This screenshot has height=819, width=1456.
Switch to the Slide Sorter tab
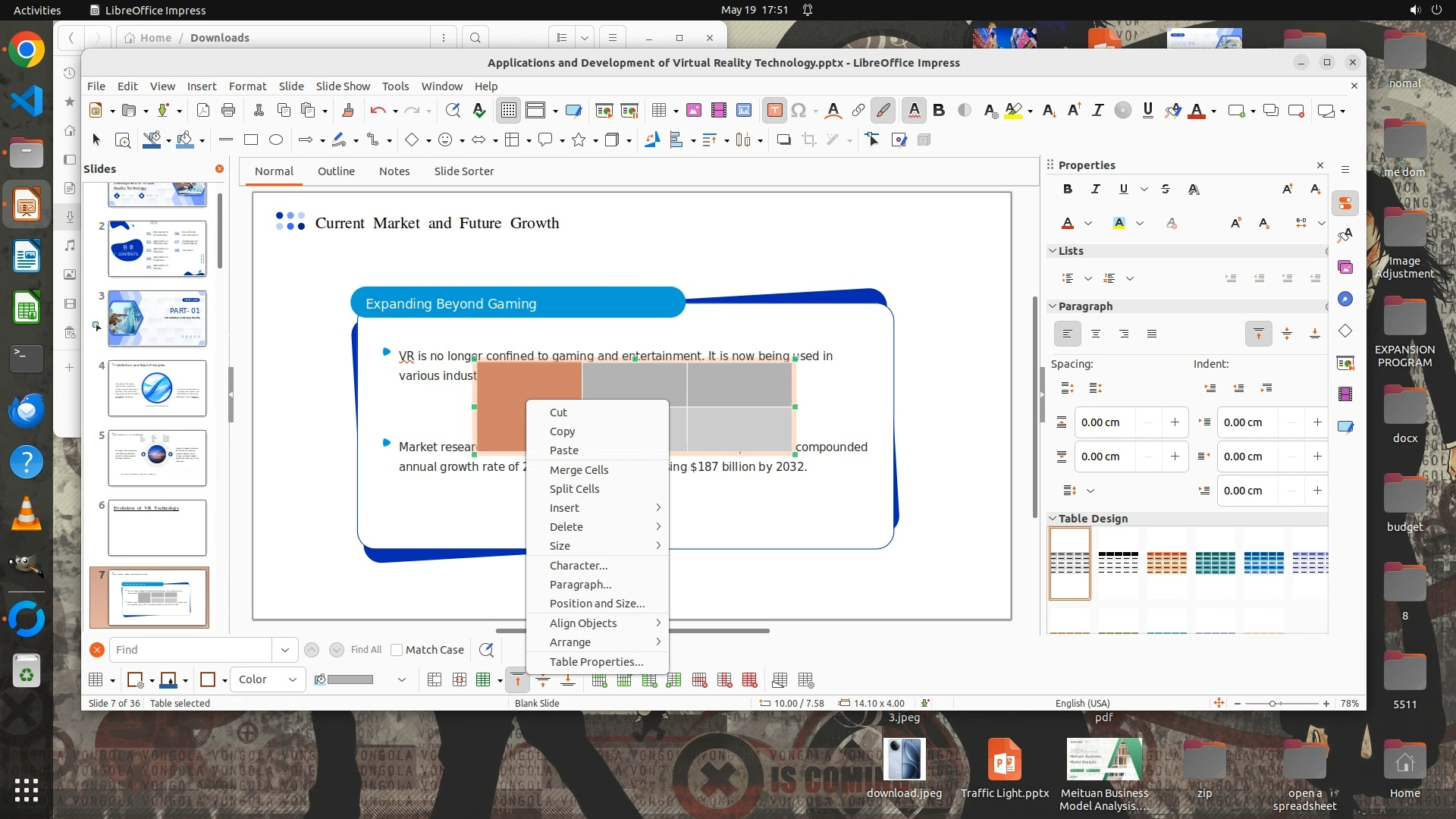pyautogui.click(x=463, y=171)
